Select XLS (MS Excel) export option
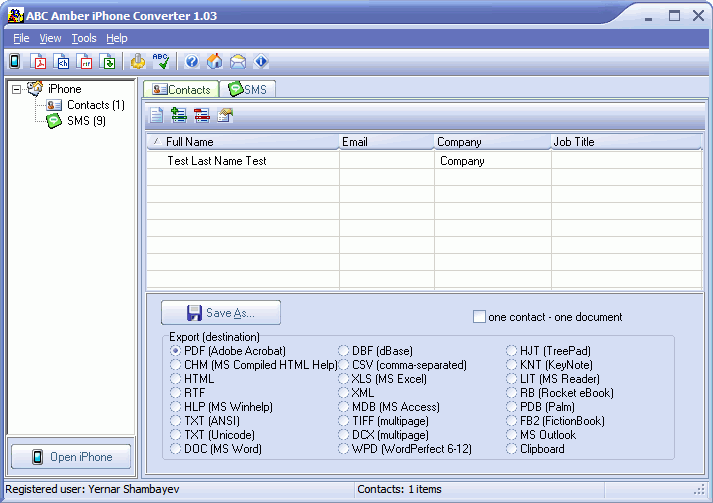Image resolution: width=713 pixels, height=503 pixels. (344, 379)
